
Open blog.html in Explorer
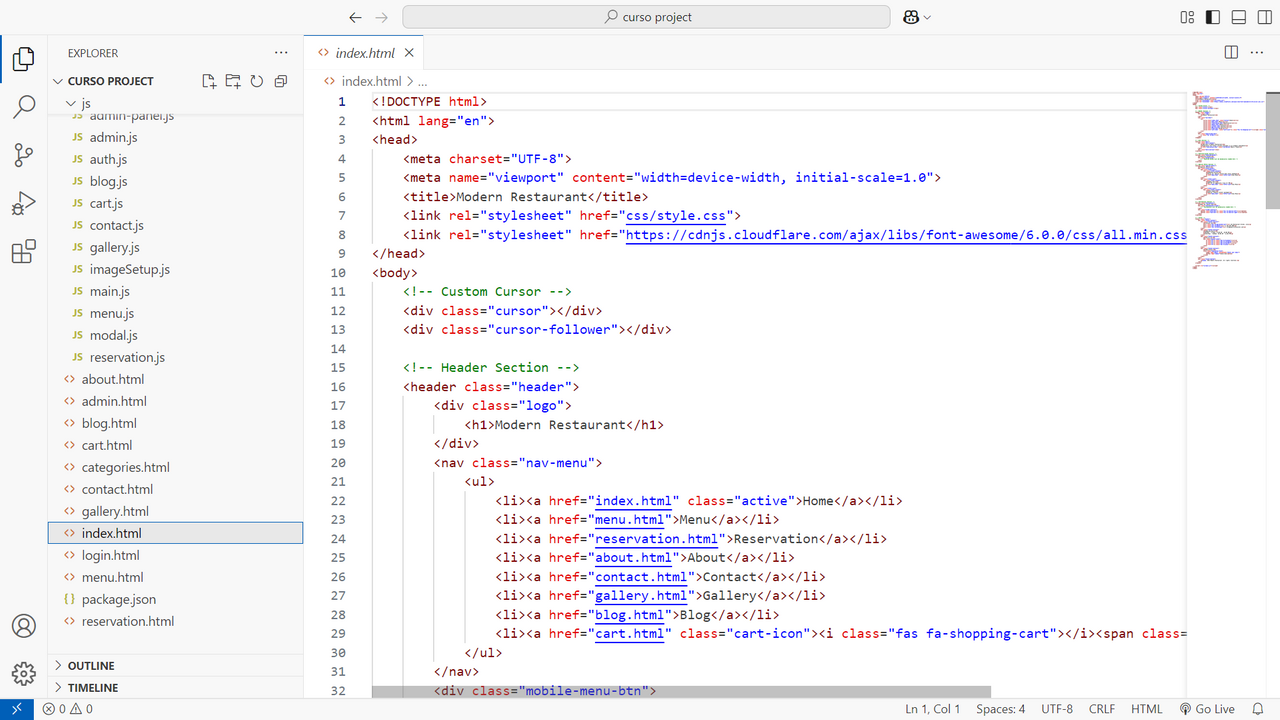pos(175,423)
